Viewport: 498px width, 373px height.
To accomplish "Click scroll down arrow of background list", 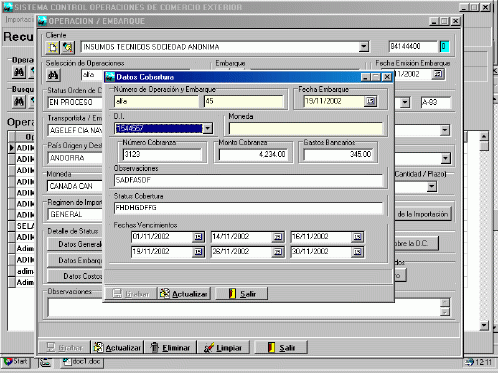I will (x=484, y=325).
